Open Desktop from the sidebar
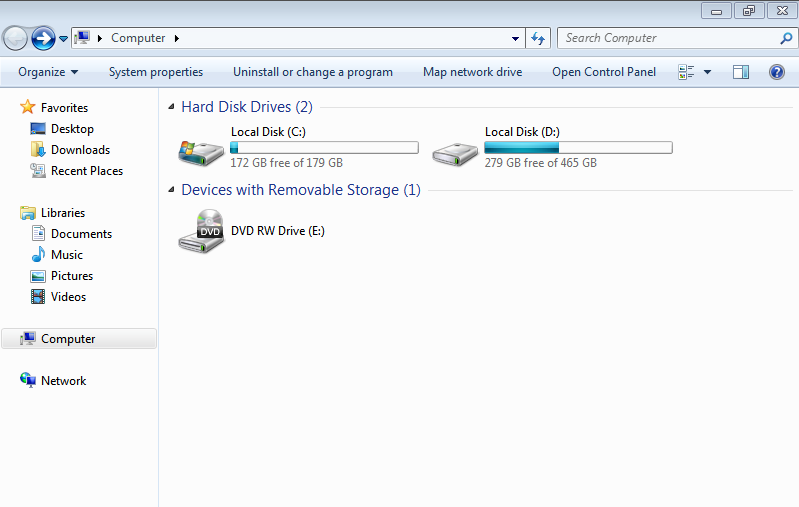799x507 pixels. 72,129
